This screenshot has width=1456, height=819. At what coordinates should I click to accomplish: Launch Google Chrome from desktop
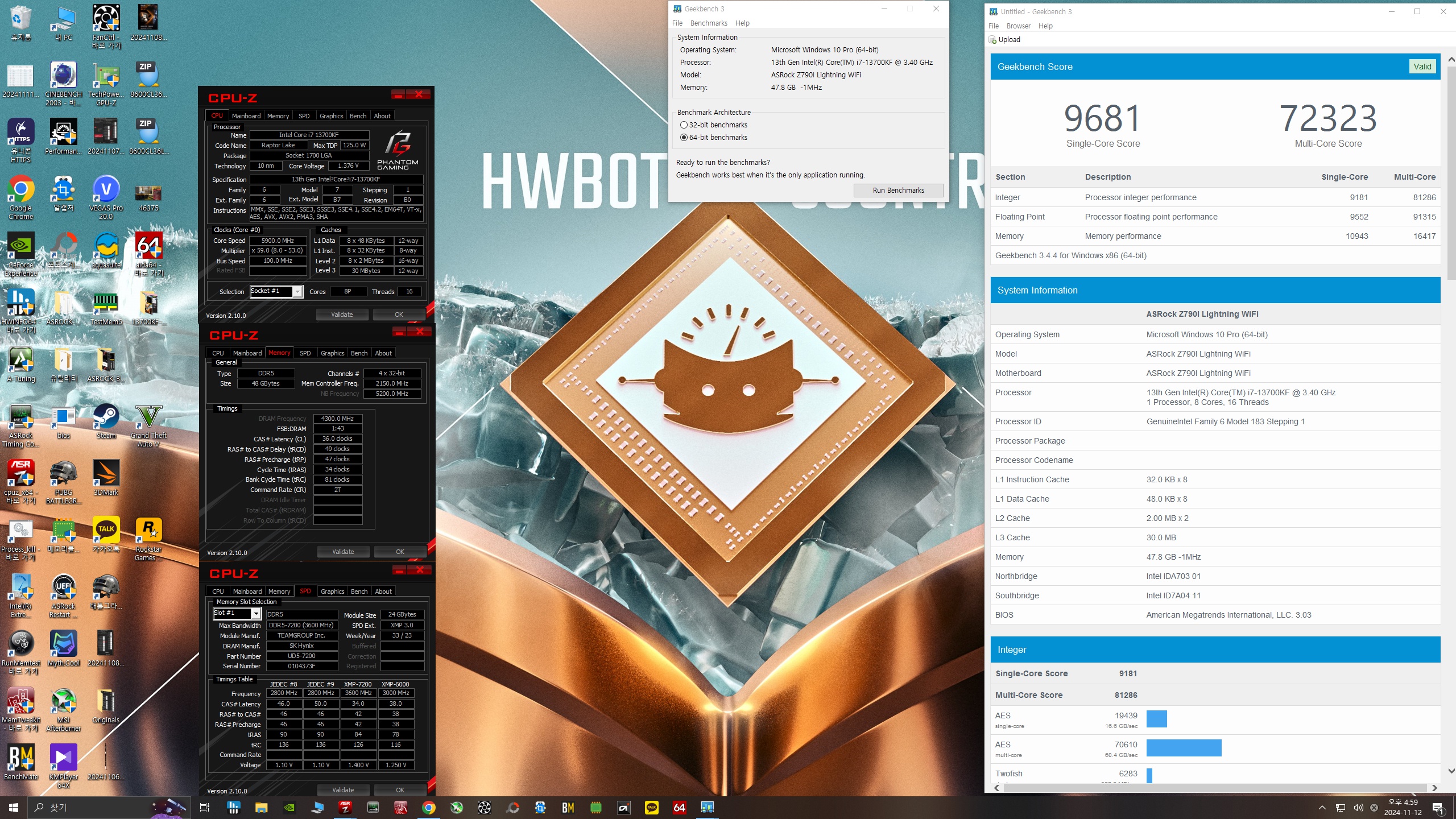coord(20,197)
